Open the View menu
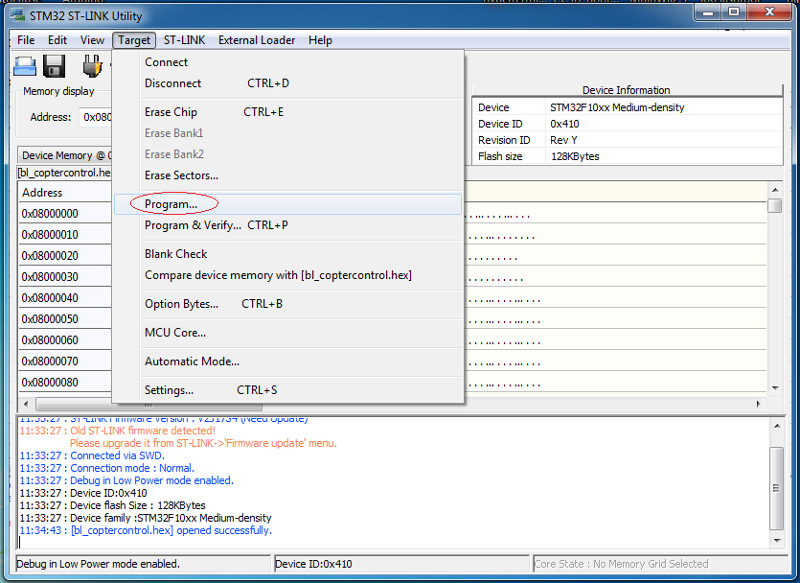Screen dimensions: 800x583 click(92, 40)
